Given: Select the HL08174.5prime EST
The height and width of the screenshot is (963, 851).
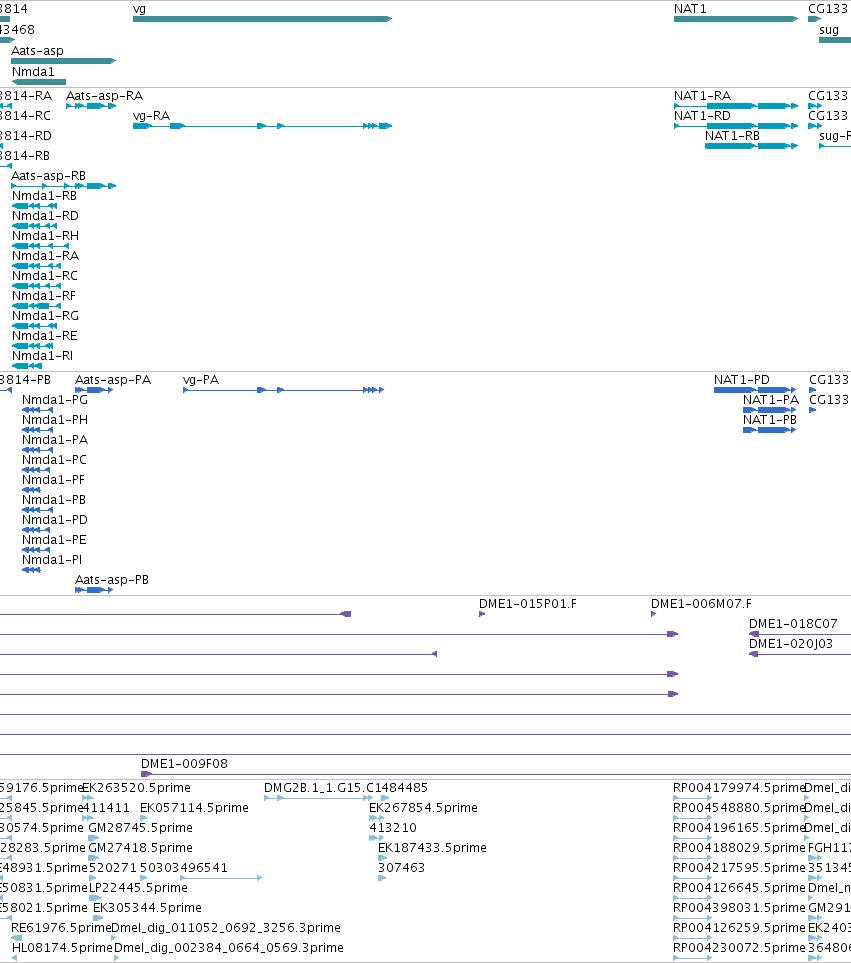Looking at the screenshot, I should [17, 957].
